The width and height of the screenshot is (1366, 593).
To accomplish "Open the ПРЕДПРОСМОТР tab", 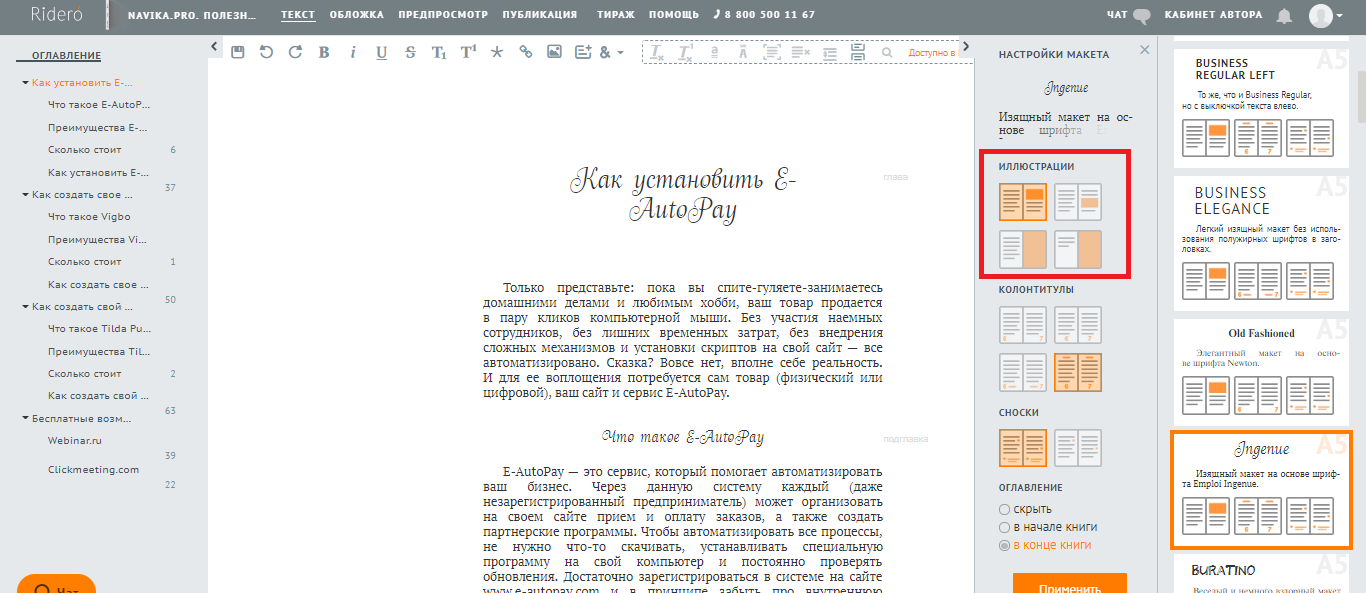I will [442, 15].
